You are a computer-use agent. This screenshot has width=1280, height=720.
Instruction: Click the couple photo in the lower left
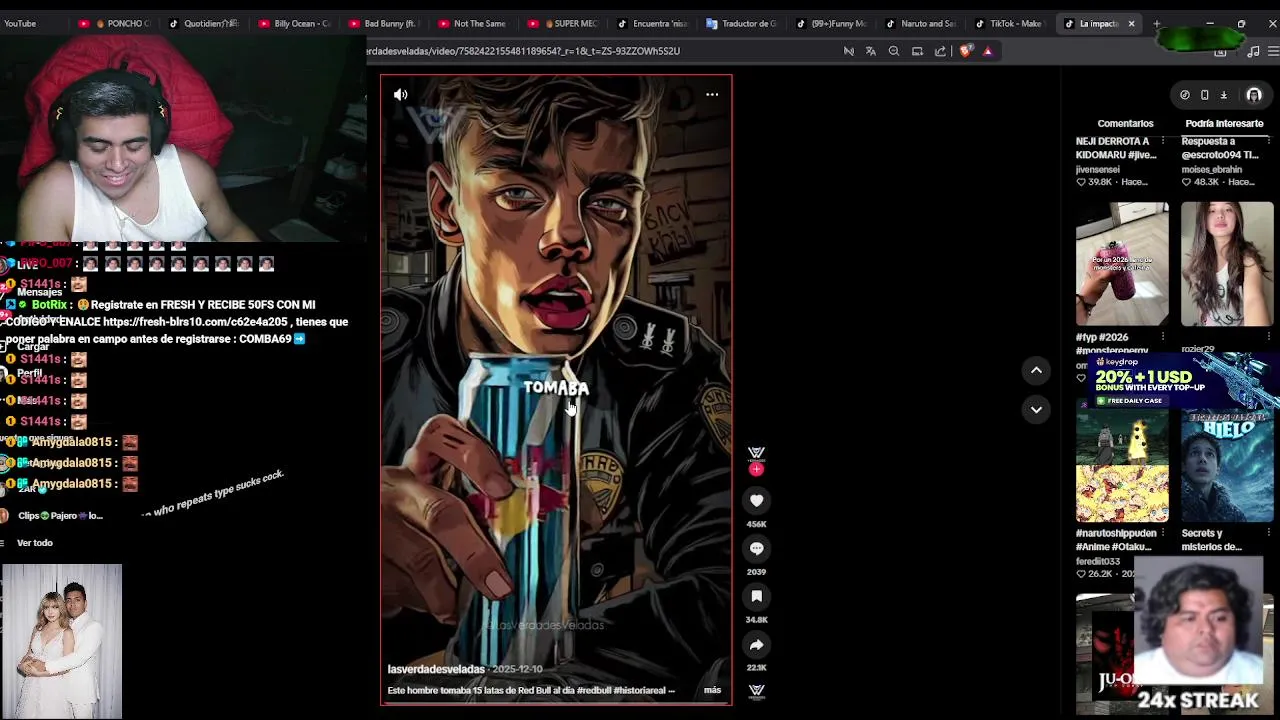[61, 641]
